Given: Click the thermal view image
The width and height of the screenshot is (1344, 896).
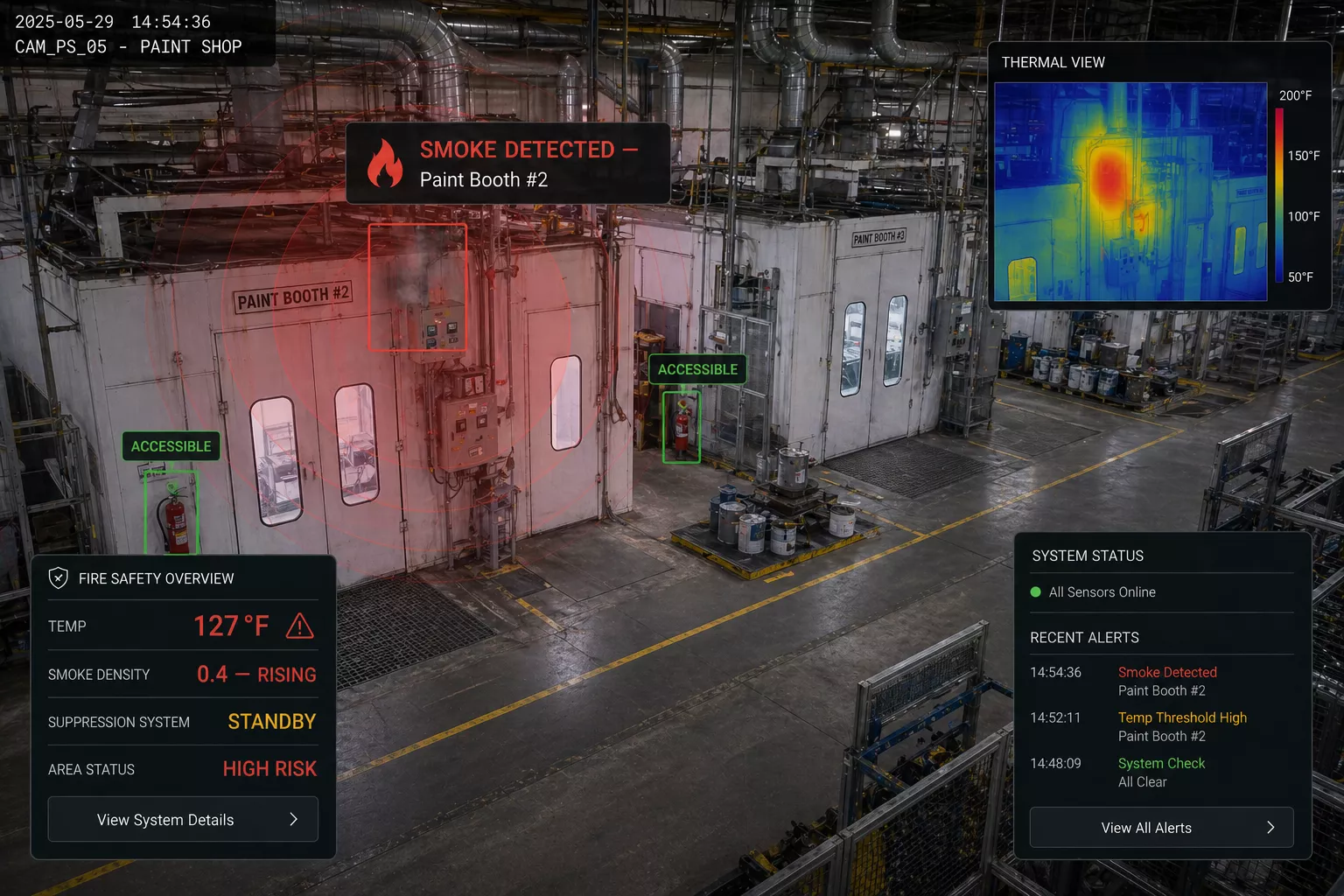Looking at the screenshot, I should pos(1130,192).
